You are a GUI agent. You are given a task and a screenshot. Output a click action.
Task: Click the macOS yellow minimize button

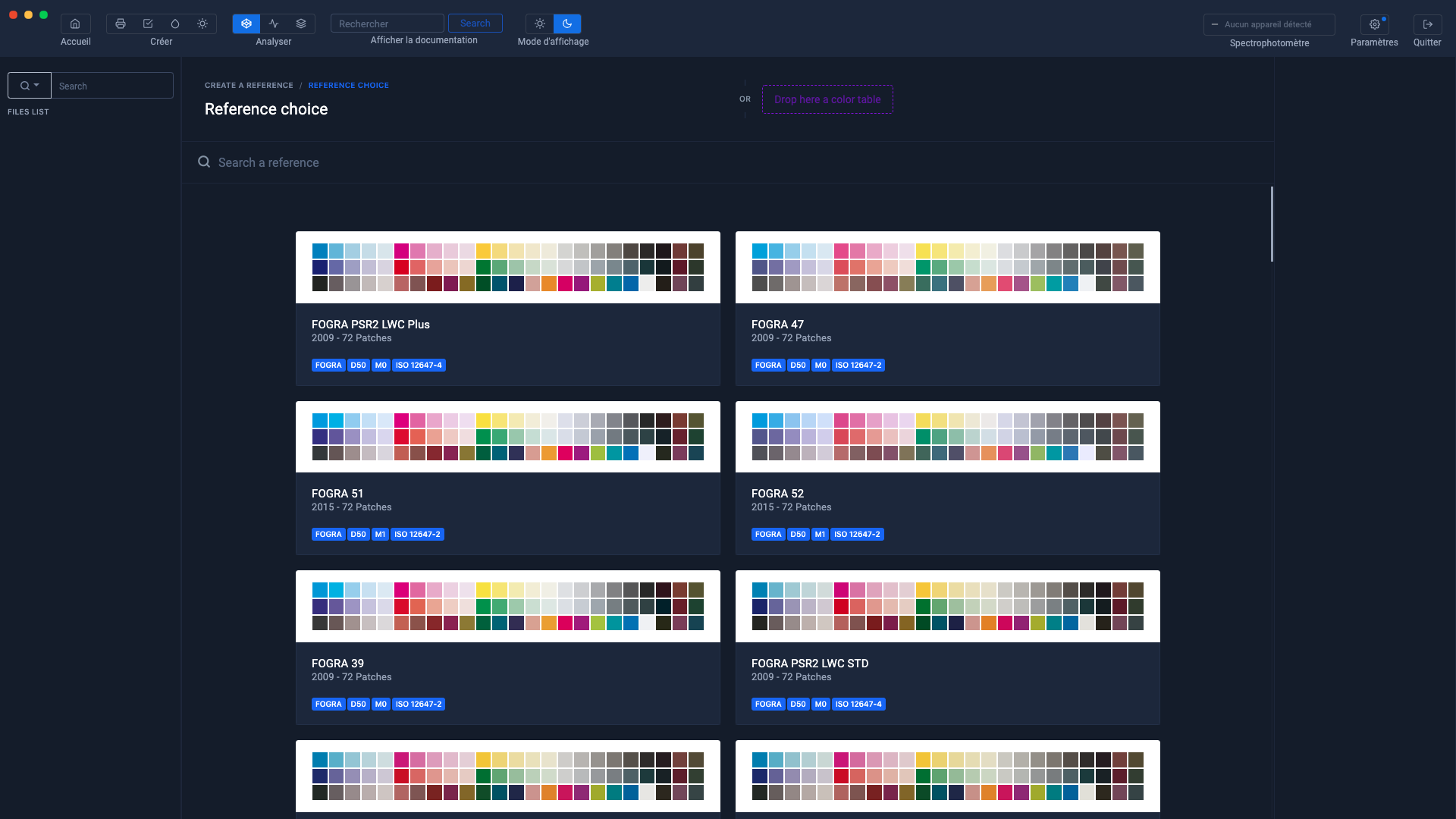[x=28, y=14]
